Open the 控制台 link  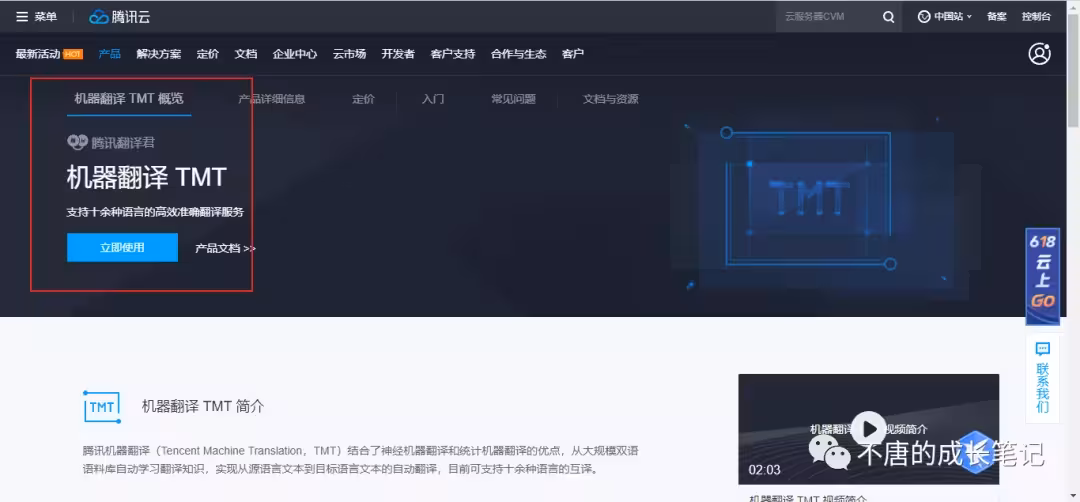(1036, 17)
